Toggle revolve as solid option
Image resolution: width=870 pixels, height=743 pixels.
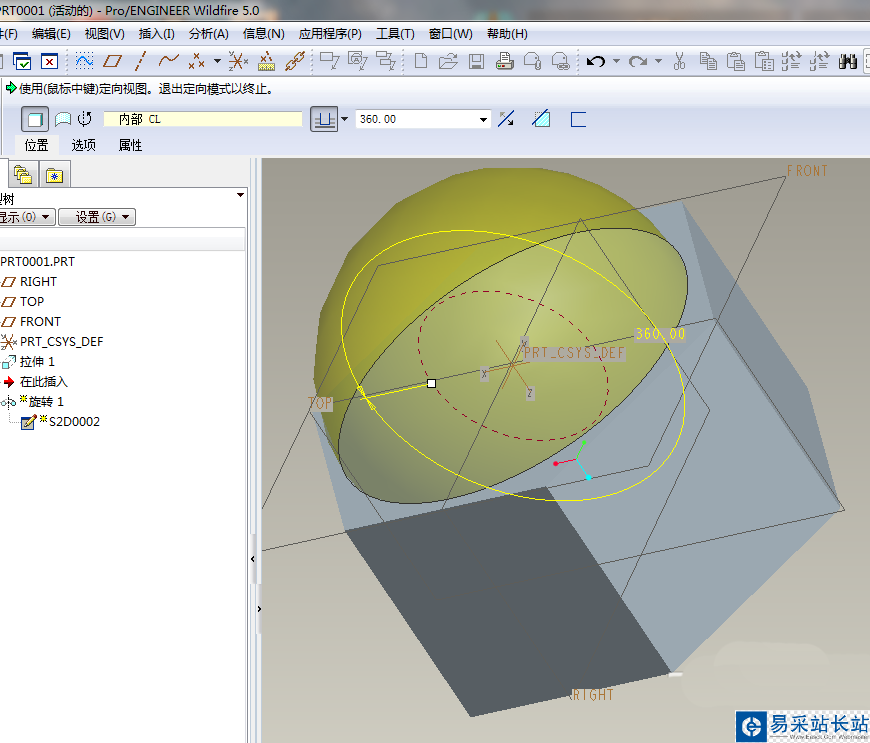click(x=35, y=119)
